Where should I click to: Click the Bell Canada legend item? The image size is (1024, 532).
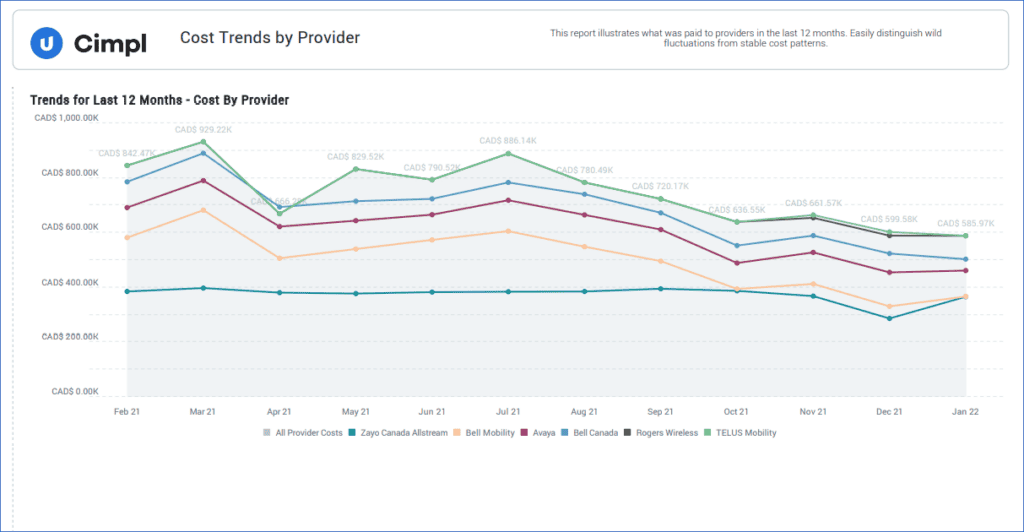[x=589, y=433]
